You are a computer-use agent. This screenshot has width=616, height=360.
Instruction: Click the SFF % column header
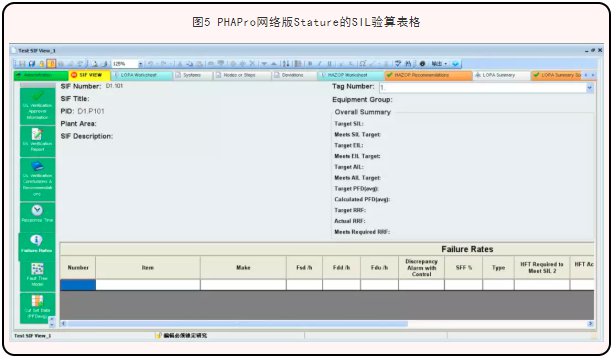pyautogui.click(x=464, y=268)
